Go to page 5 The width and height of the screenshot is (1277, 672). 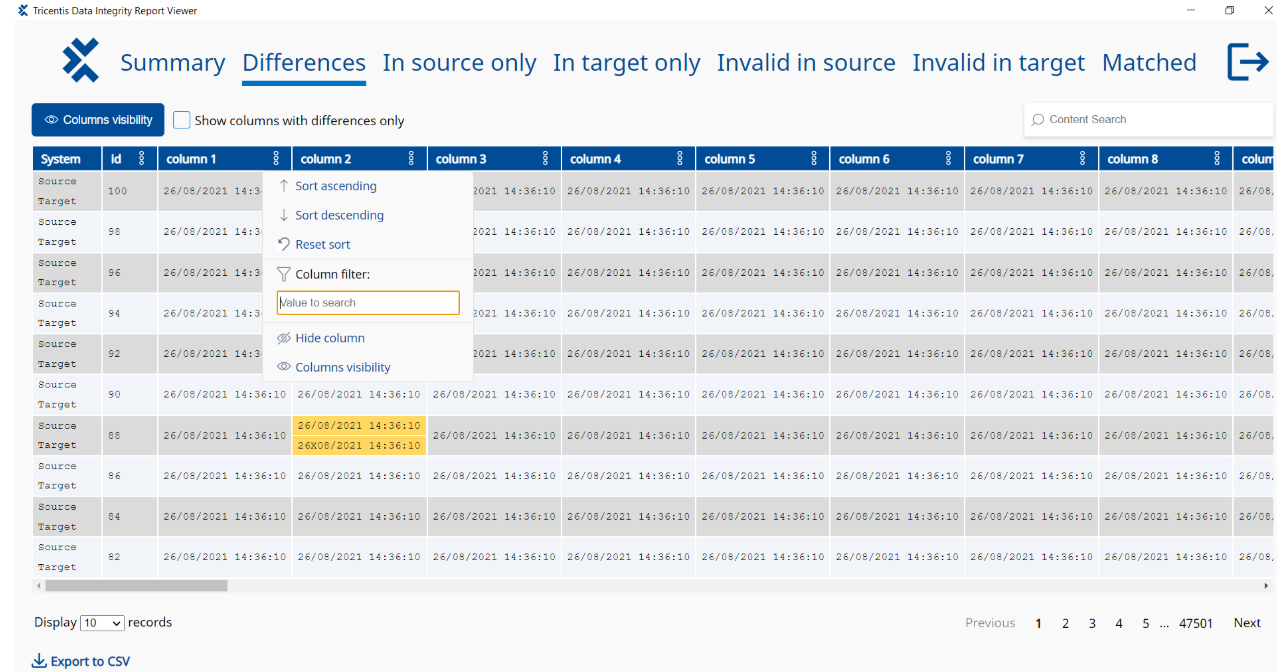click(1146, 623)
